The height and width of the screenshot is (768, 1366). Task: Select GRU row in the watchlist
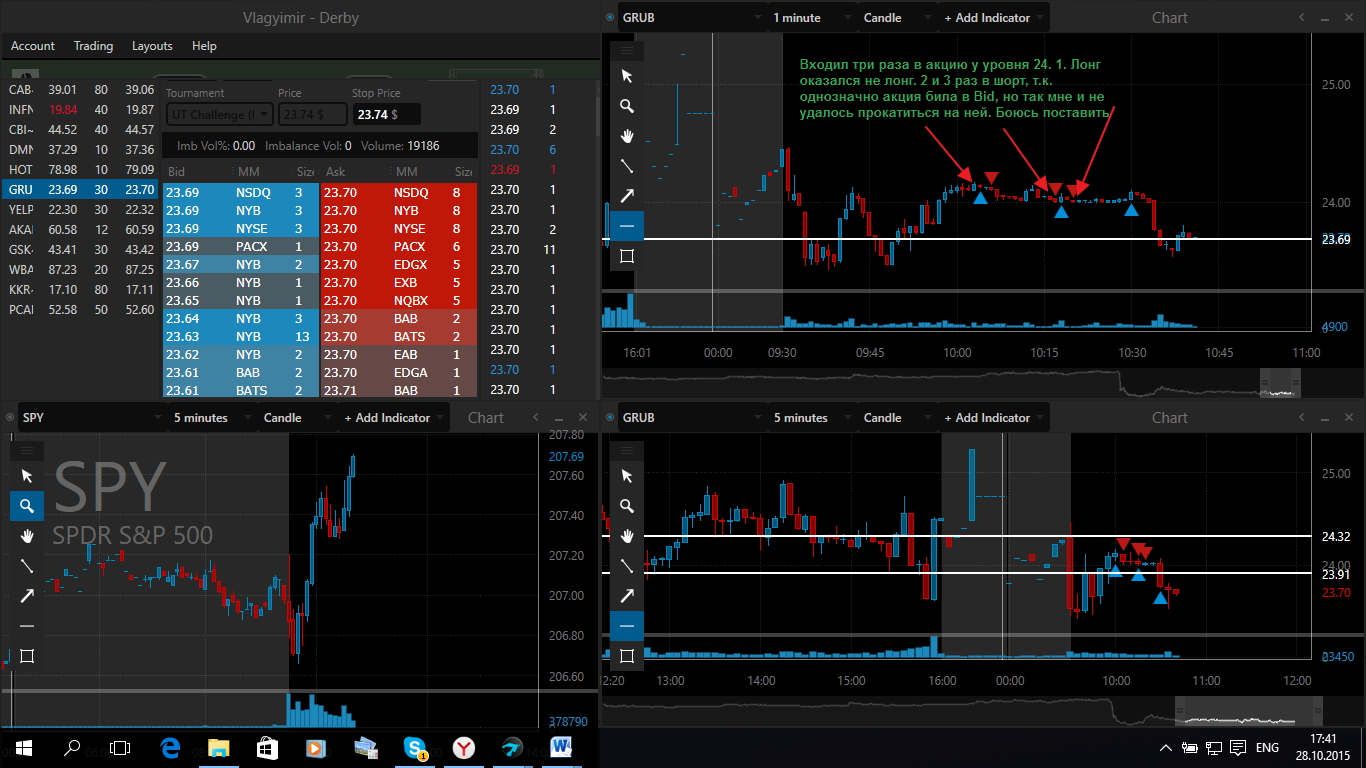[80, 189]
